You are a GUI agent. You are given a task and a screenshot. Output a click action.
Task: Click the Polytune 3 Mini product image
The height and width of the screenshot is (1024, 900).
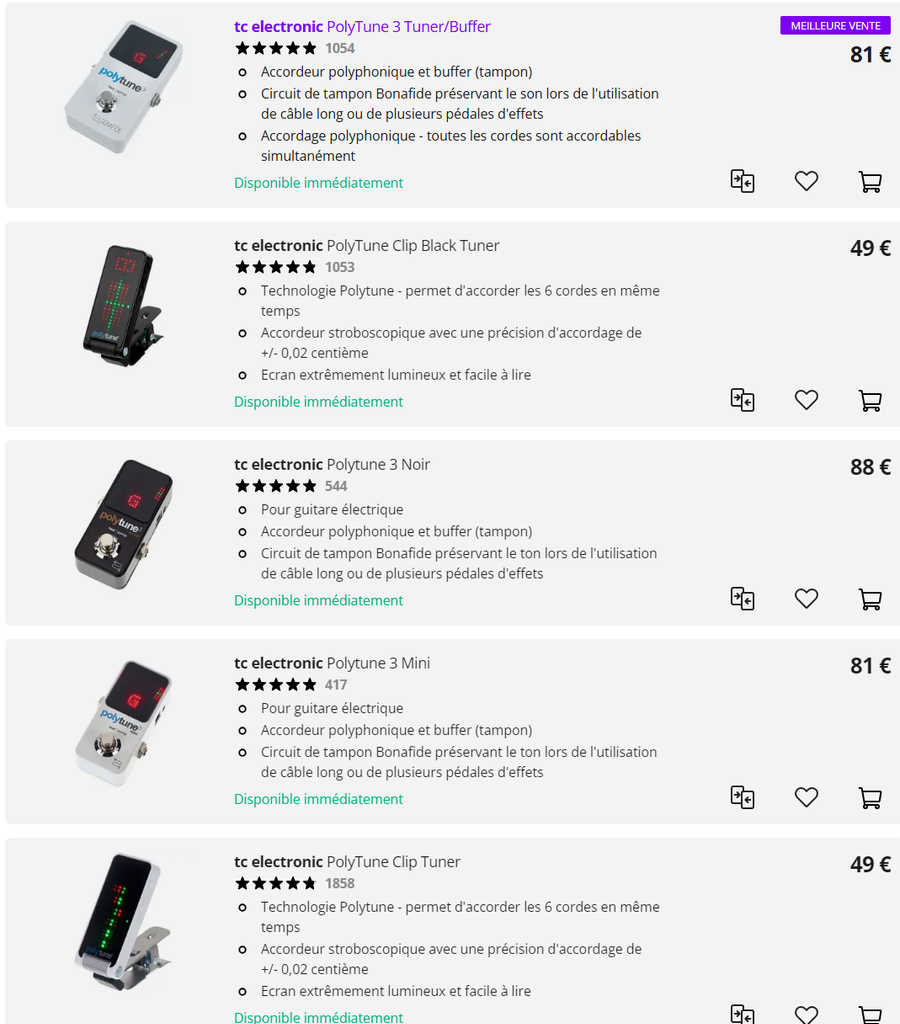click(120, 723)
